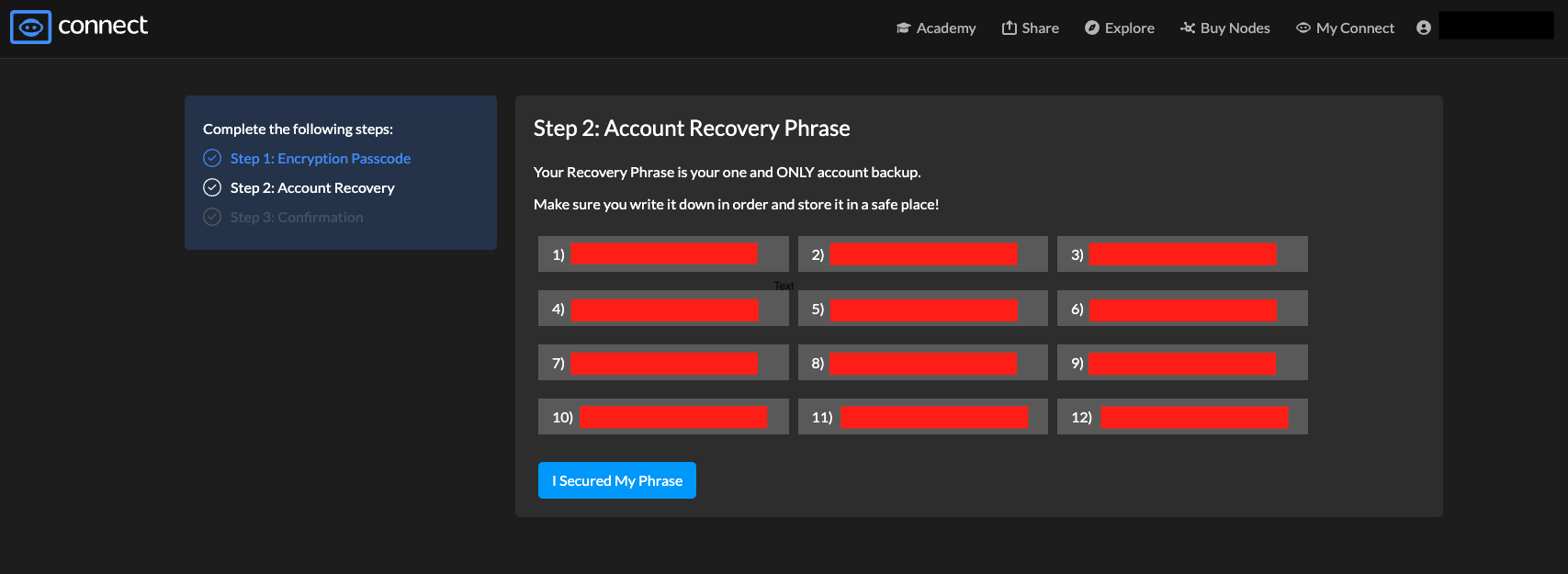Click recovery word box 7
1568x574 pixels.
click(663, 363)
